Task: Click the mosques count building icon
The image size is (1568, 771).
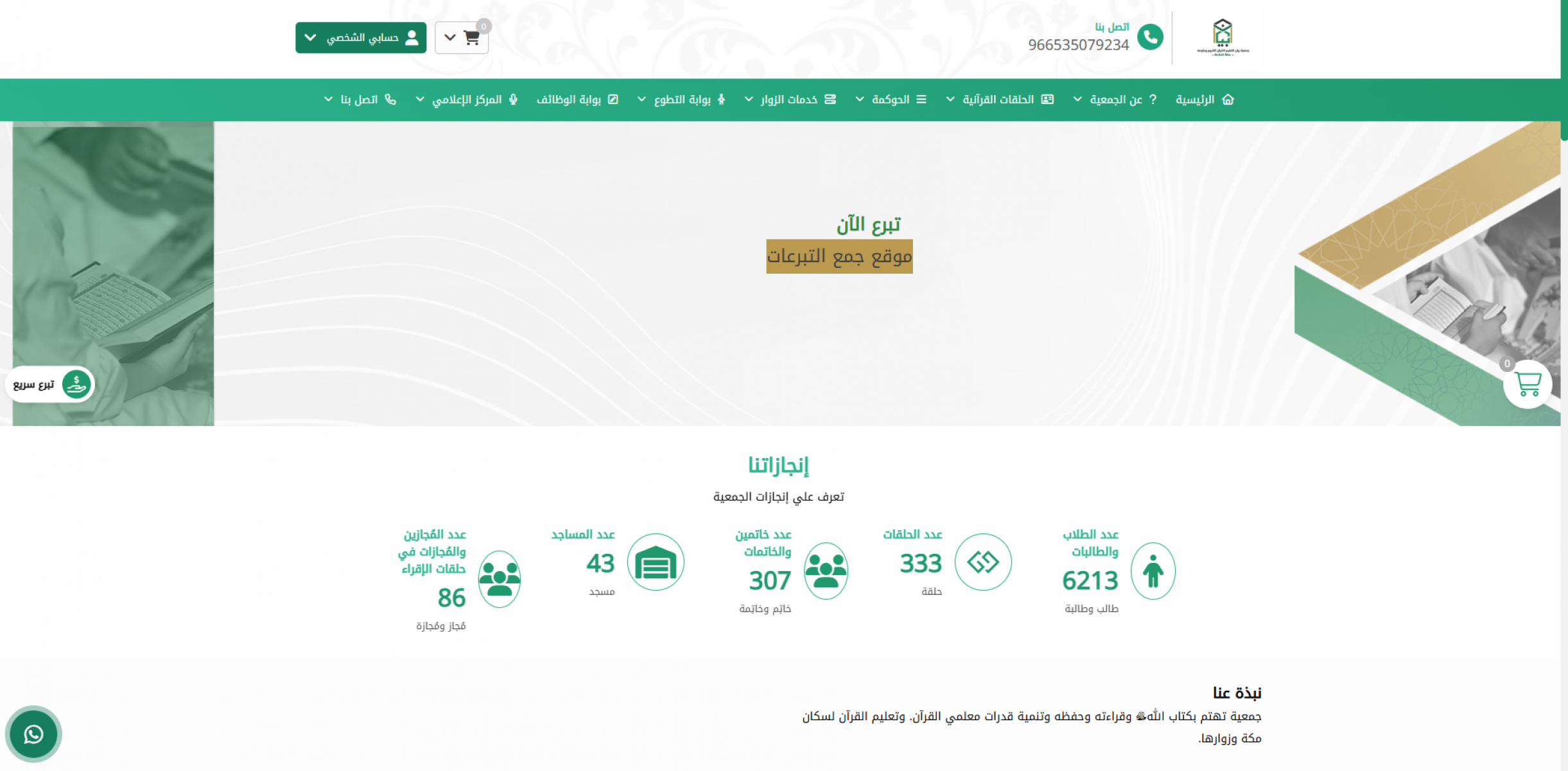Action: pyautogui.click(x=655, y=562)
